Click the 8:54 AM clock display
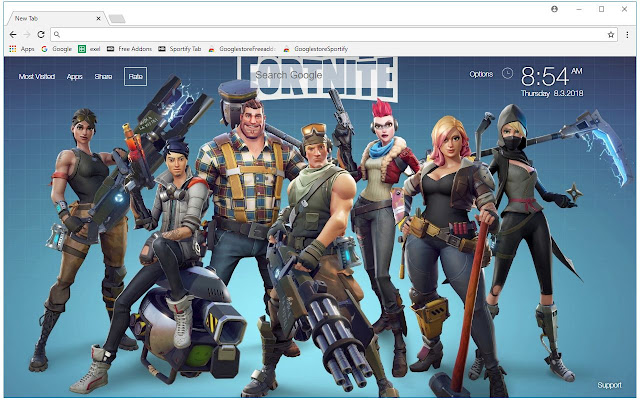The height and width of the screenshot is (400, 640). coord(551,76)
